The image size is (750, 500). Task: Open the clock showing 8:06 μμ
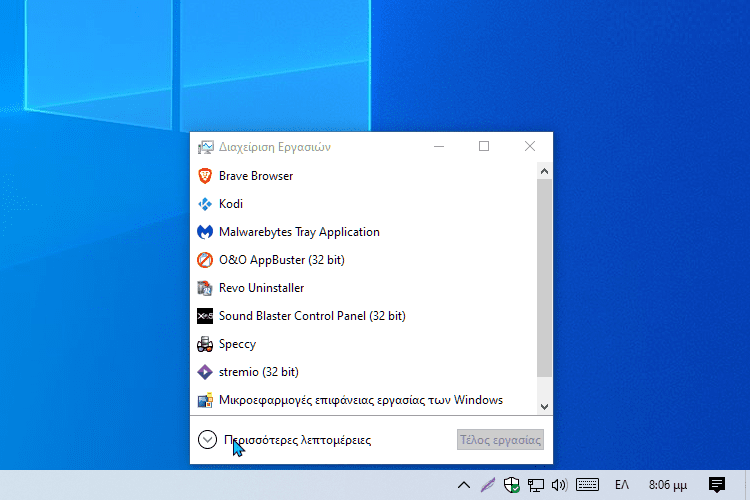click(x=668, y=485)
